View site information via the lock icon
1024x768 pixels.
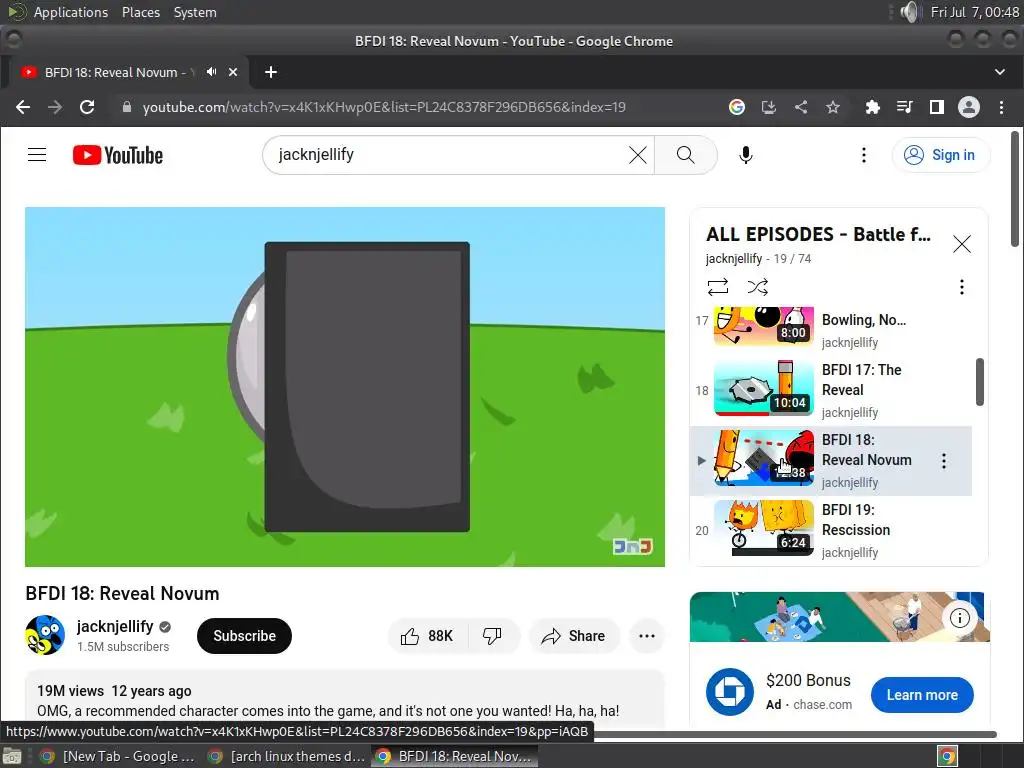pyautogui.click(x=127, y=107)
